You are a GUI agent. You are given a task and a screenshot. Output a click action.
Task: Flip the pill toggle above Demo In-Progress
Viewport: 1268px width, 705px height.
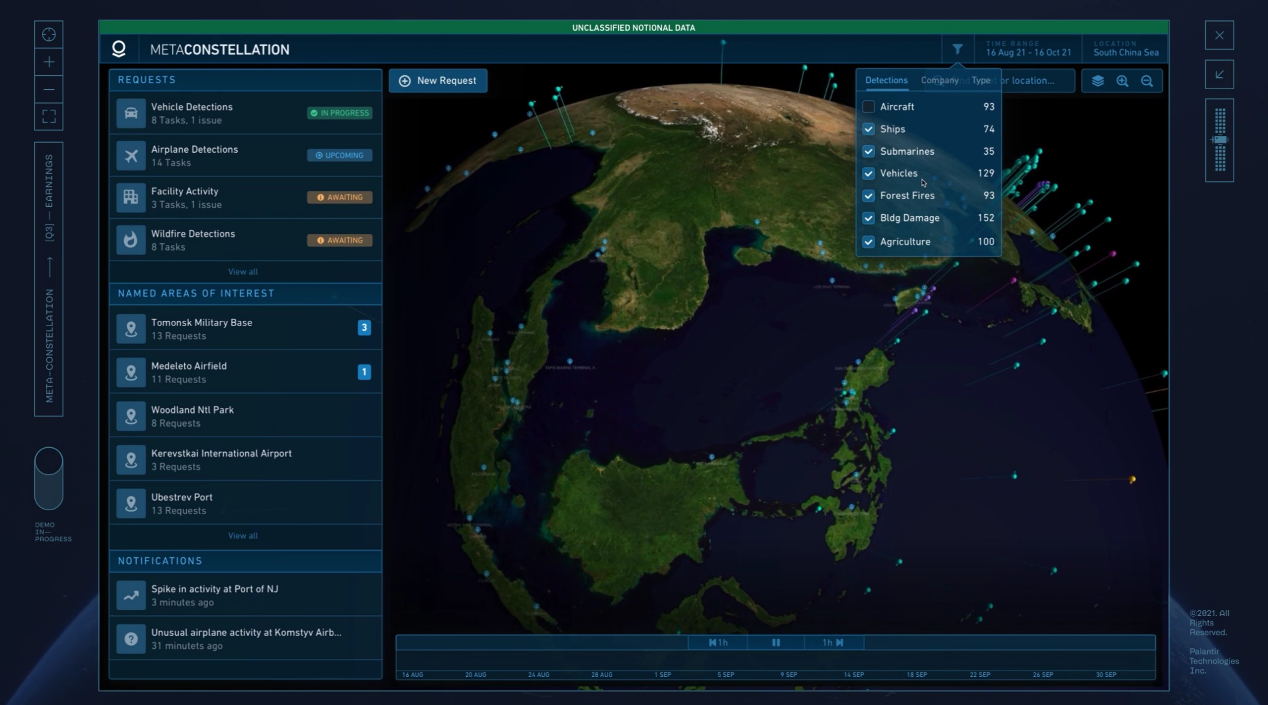48,478
